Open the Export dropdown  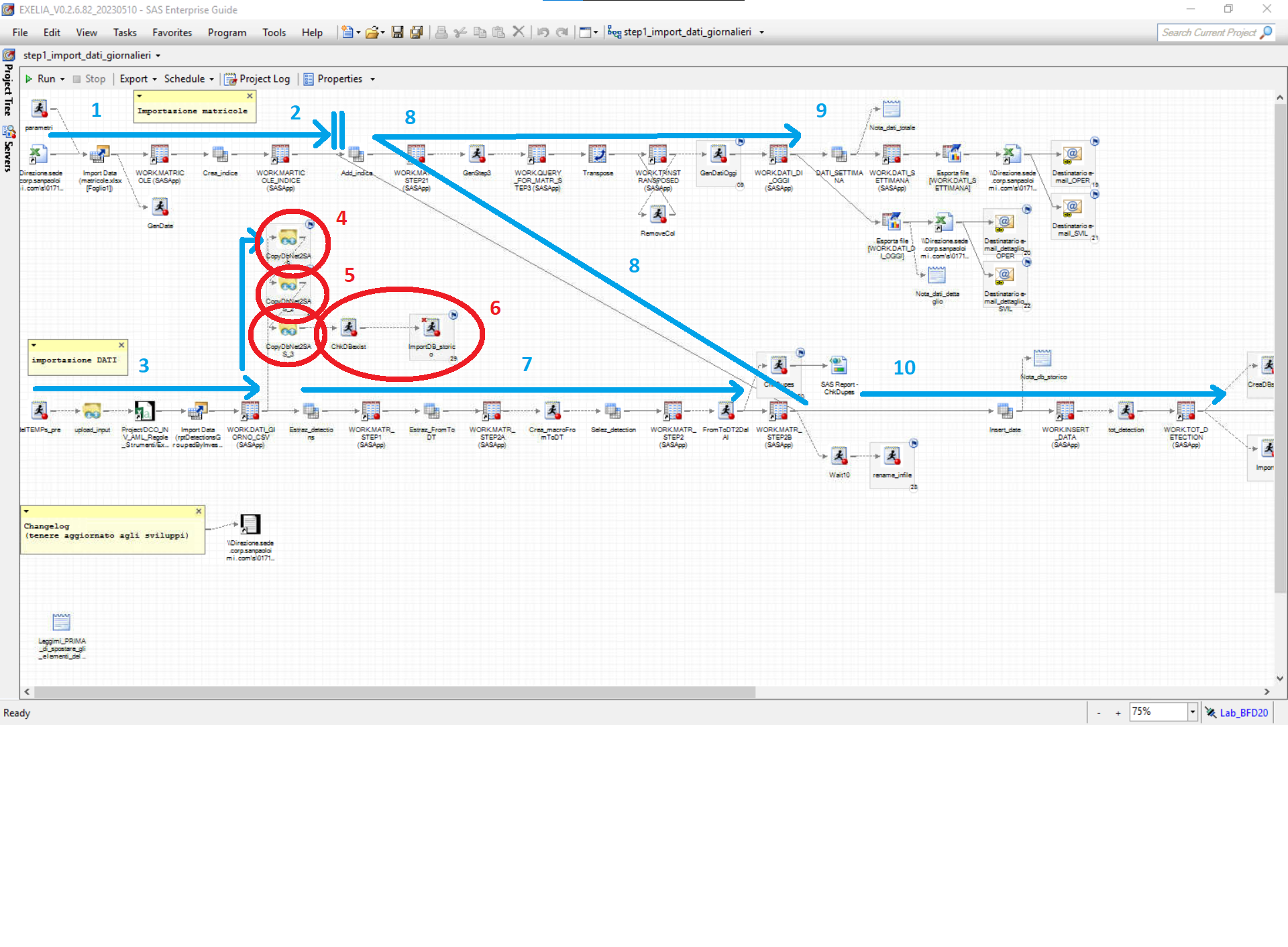tap(138, 79)
